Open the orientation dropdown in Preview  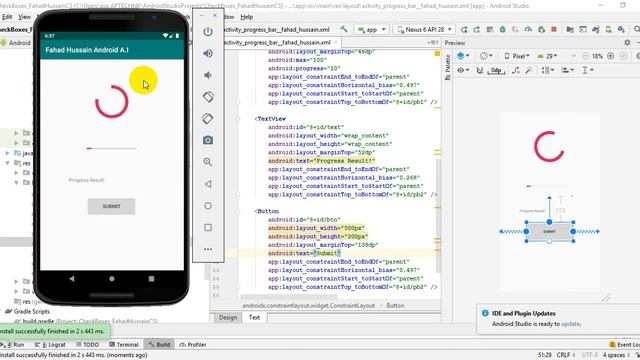click(x=486, y=56)
